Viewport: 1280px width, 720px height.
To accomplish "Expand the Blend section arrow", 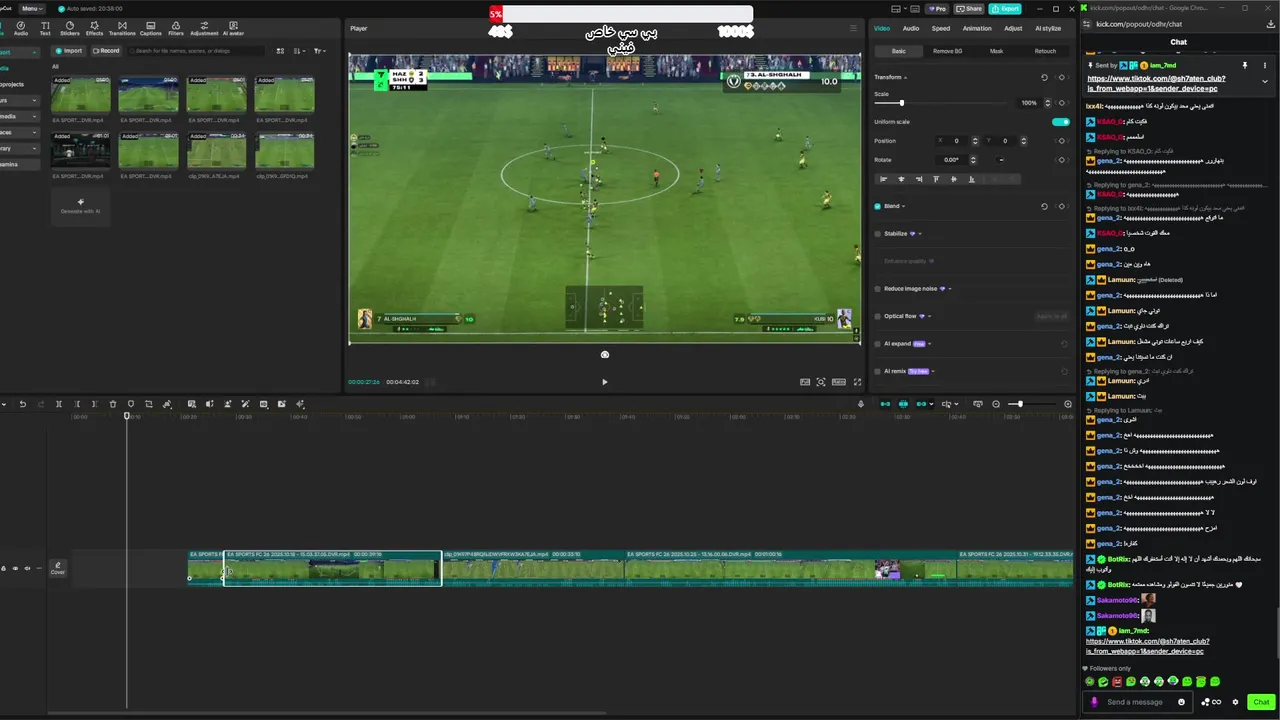I will 904,206.
